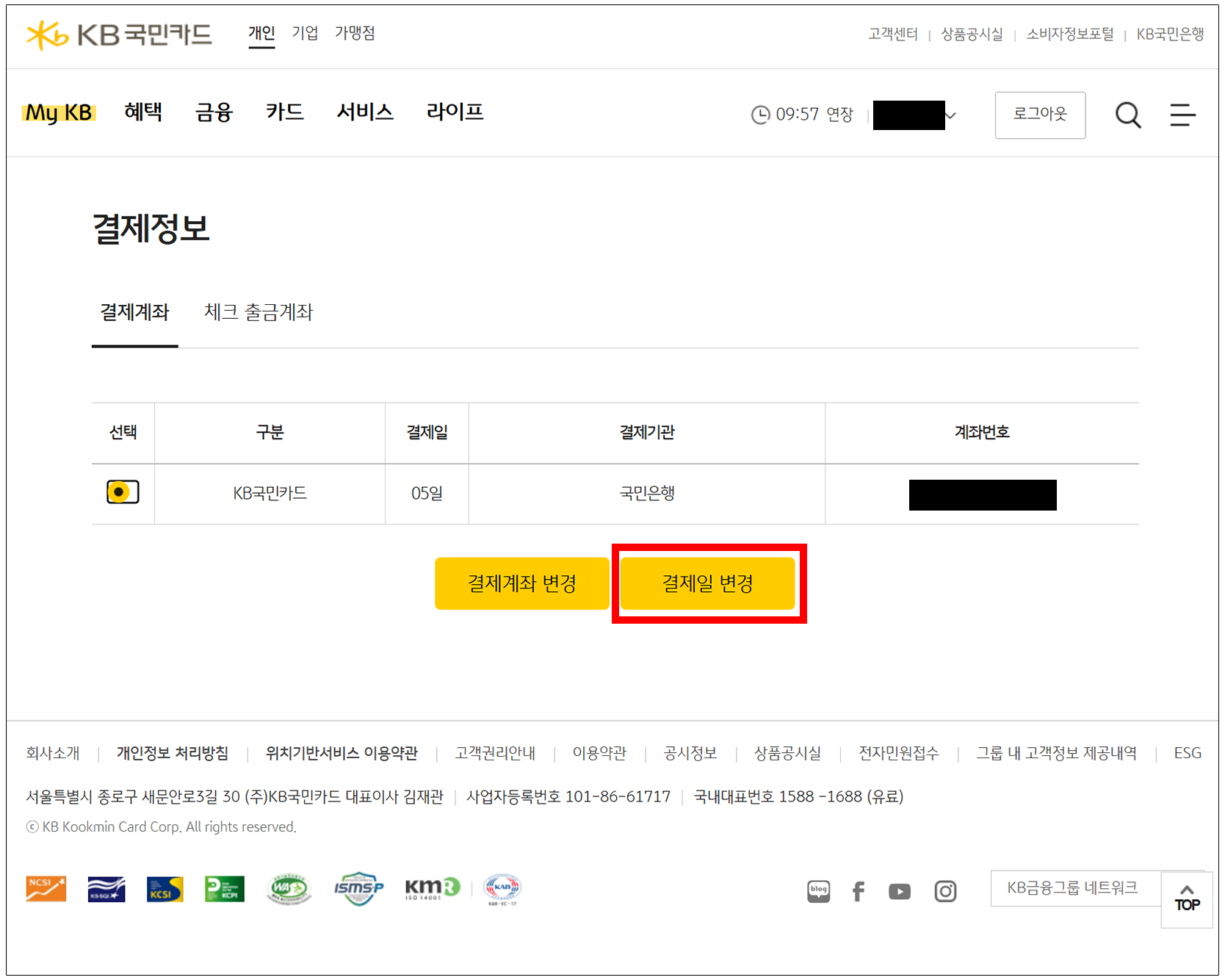Click the TOP scroll-up button
Screen dimensions: 1225x980
click(1187, 899)
